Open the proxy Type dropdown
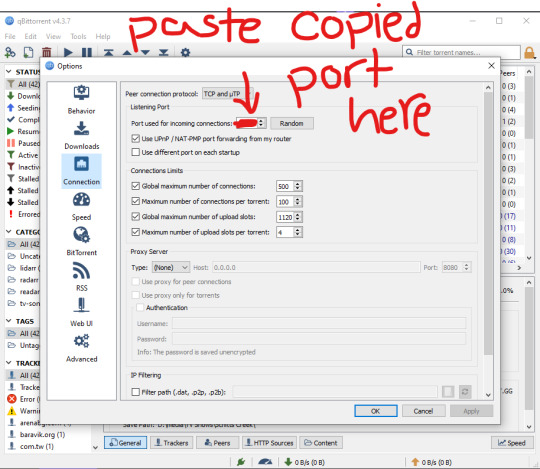This screenshot has width=540, height=469. point(170,267)
